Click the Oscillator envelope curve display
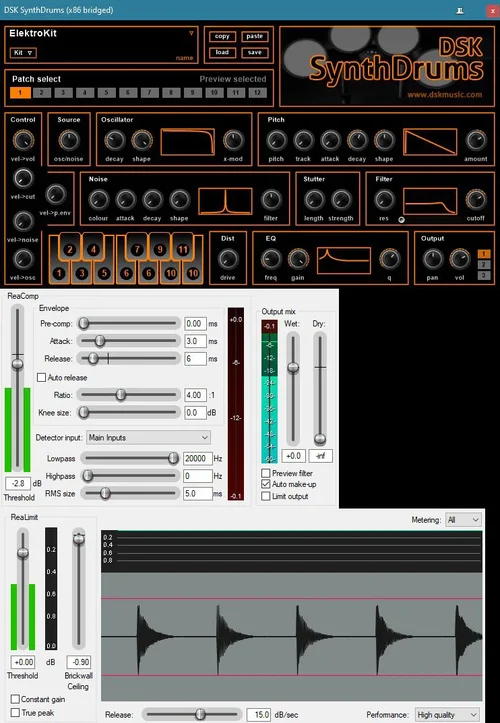Screen dimensions: 500x723 click(x=188, y=142)
